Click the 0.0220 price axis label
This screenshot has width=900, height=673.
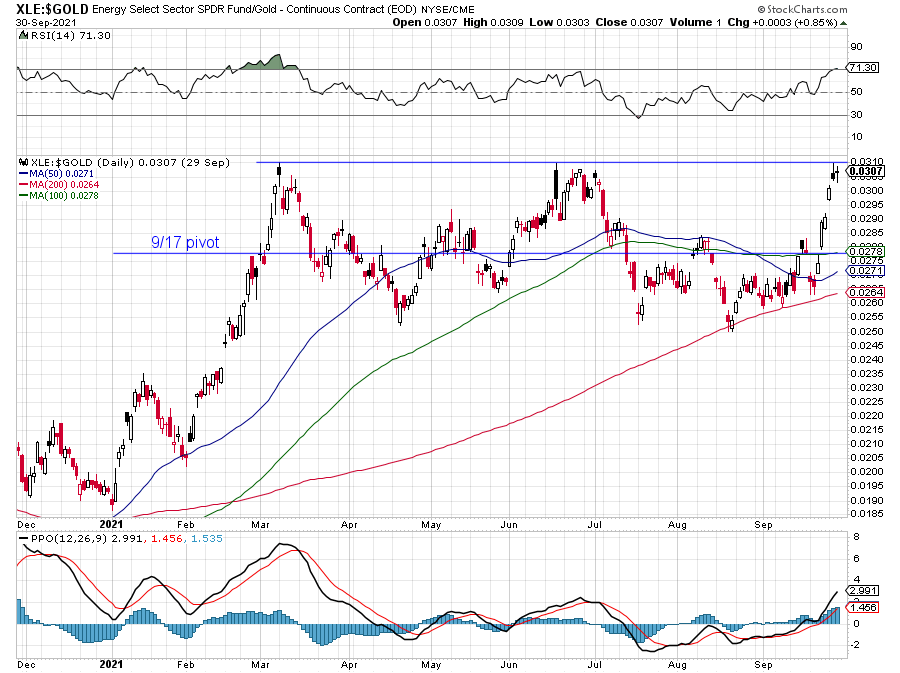point(867,416)
